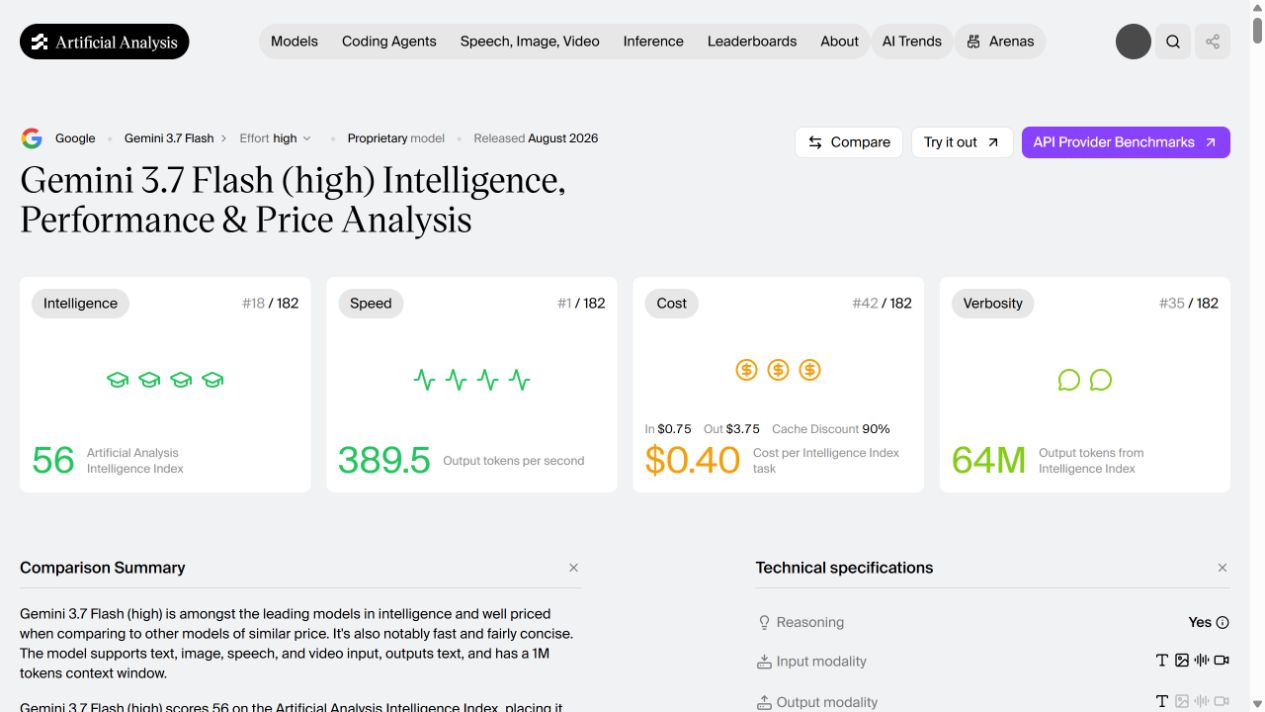Click the Reasoning info circle icon

[x=1222, y=622]
